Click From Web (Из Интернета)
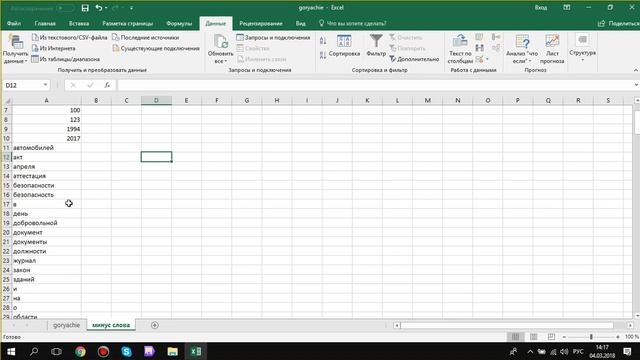This screenshot has height=360, width=640. tap(53, 48)
